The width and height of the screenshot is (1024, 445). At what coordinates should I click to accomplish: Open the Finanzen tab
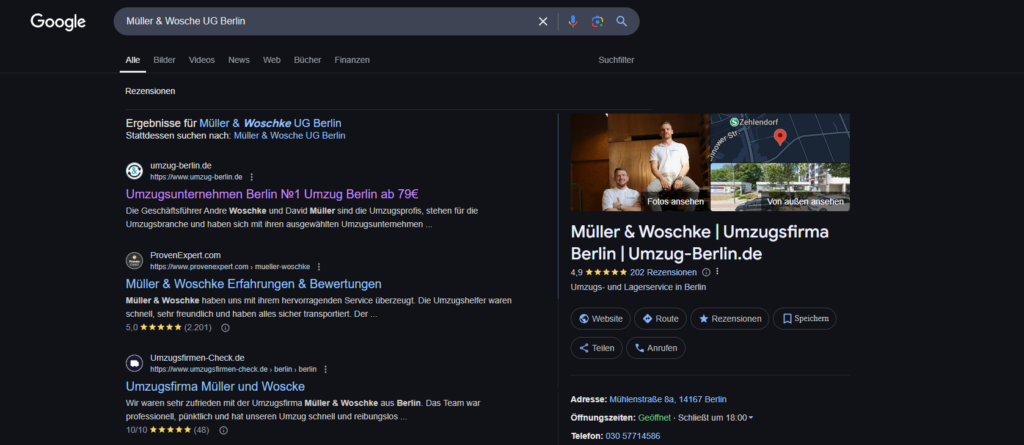click(x=352, y=60)
